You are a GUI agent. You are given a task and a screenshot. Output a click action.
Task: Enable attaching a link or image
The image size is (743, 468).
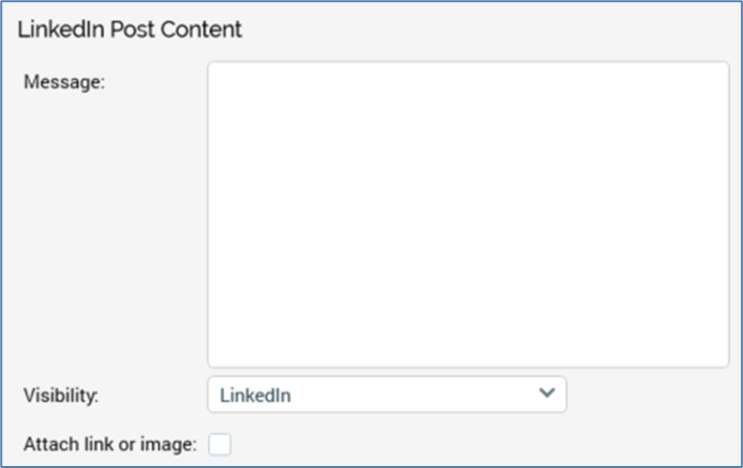pos(219,444)
